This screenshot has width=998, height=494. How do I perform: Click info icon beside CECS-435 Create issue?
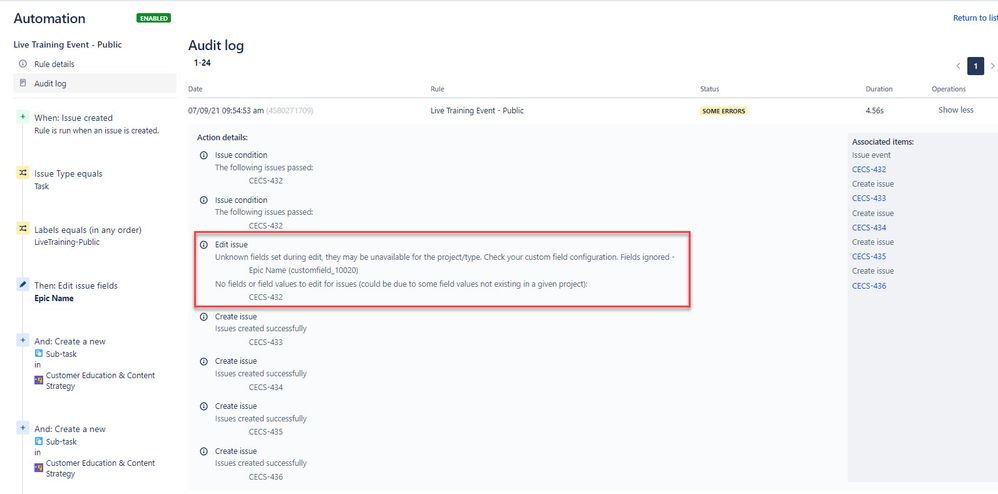coord(204,406)
